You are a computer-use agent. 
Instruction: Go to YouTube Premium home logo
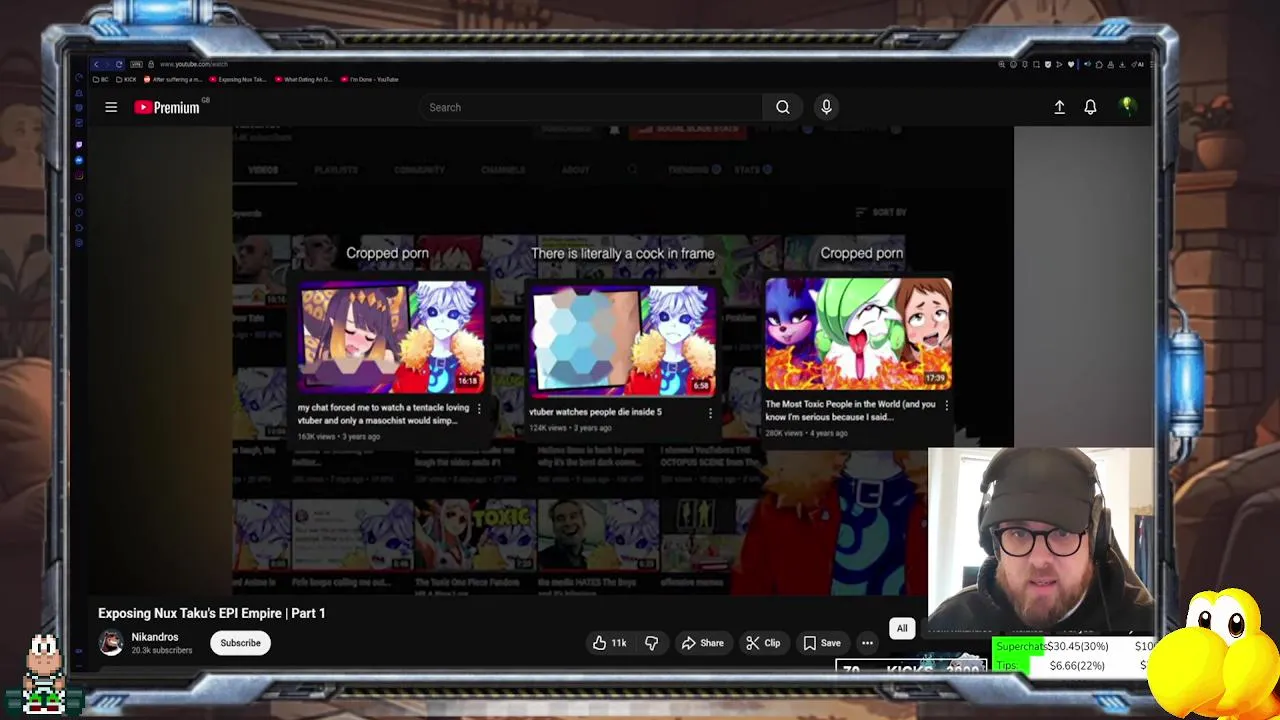(x=167, y=107)
